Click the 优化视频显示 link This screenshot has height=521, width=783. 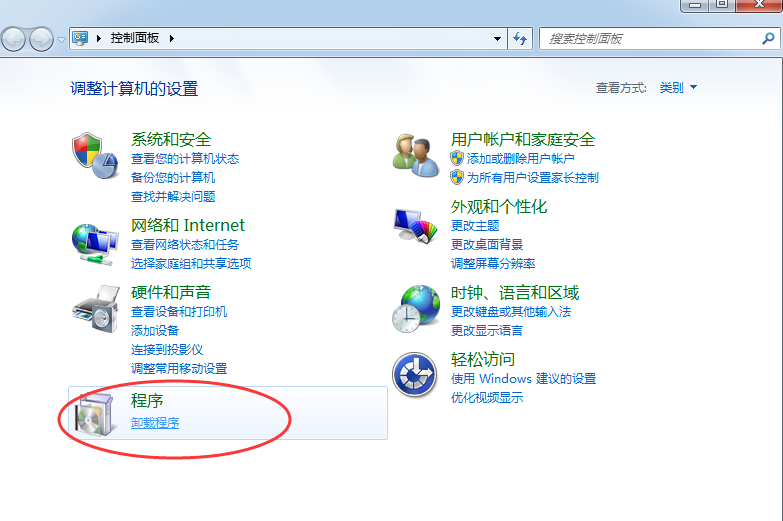487,398
